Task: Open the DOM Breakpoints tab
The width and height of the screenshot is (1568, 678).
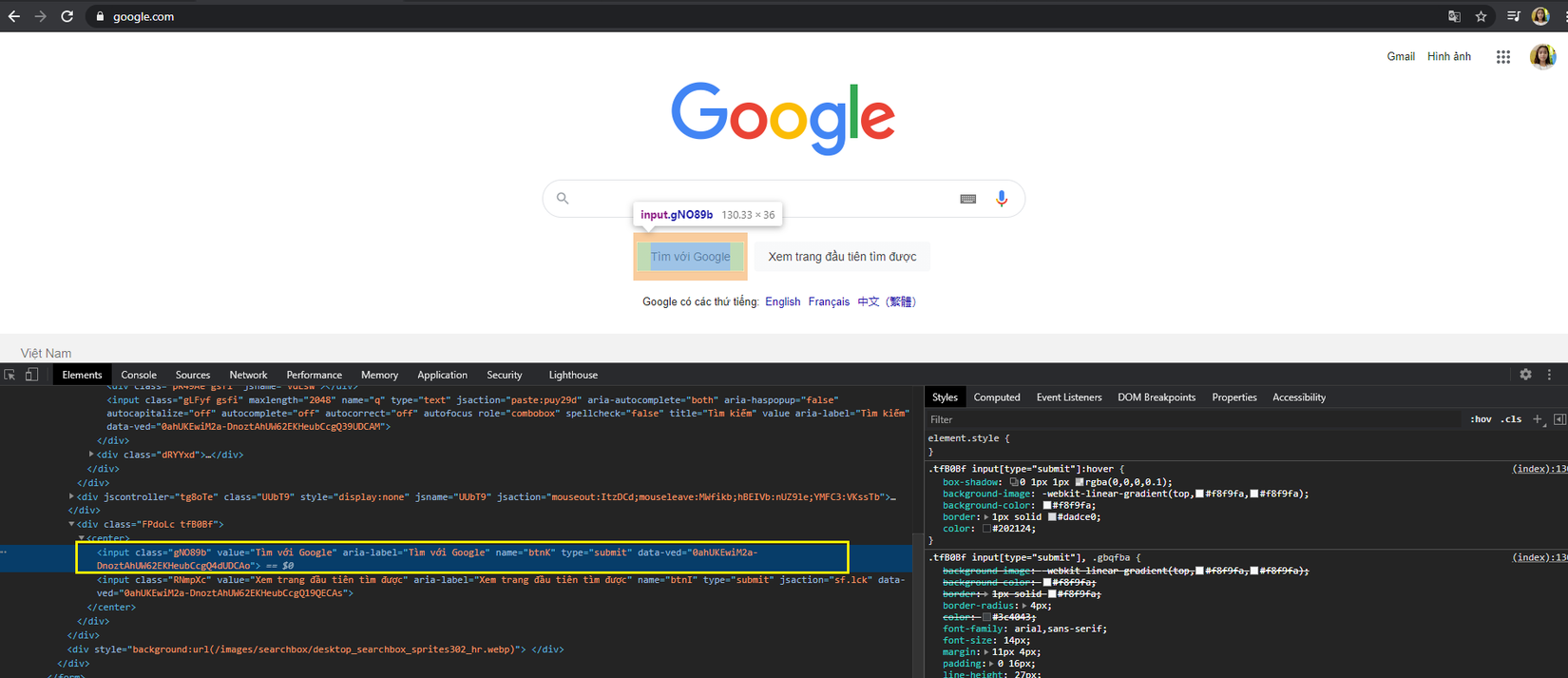Action: pos(1157,397)
